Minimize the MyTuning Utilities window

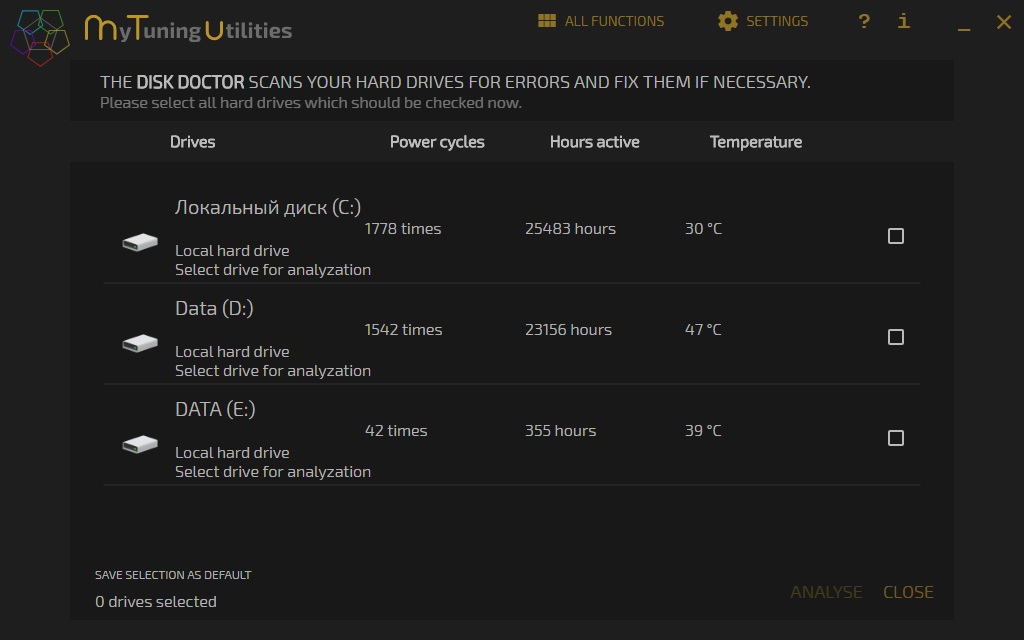pyautogui.click(x=964, y=24)
